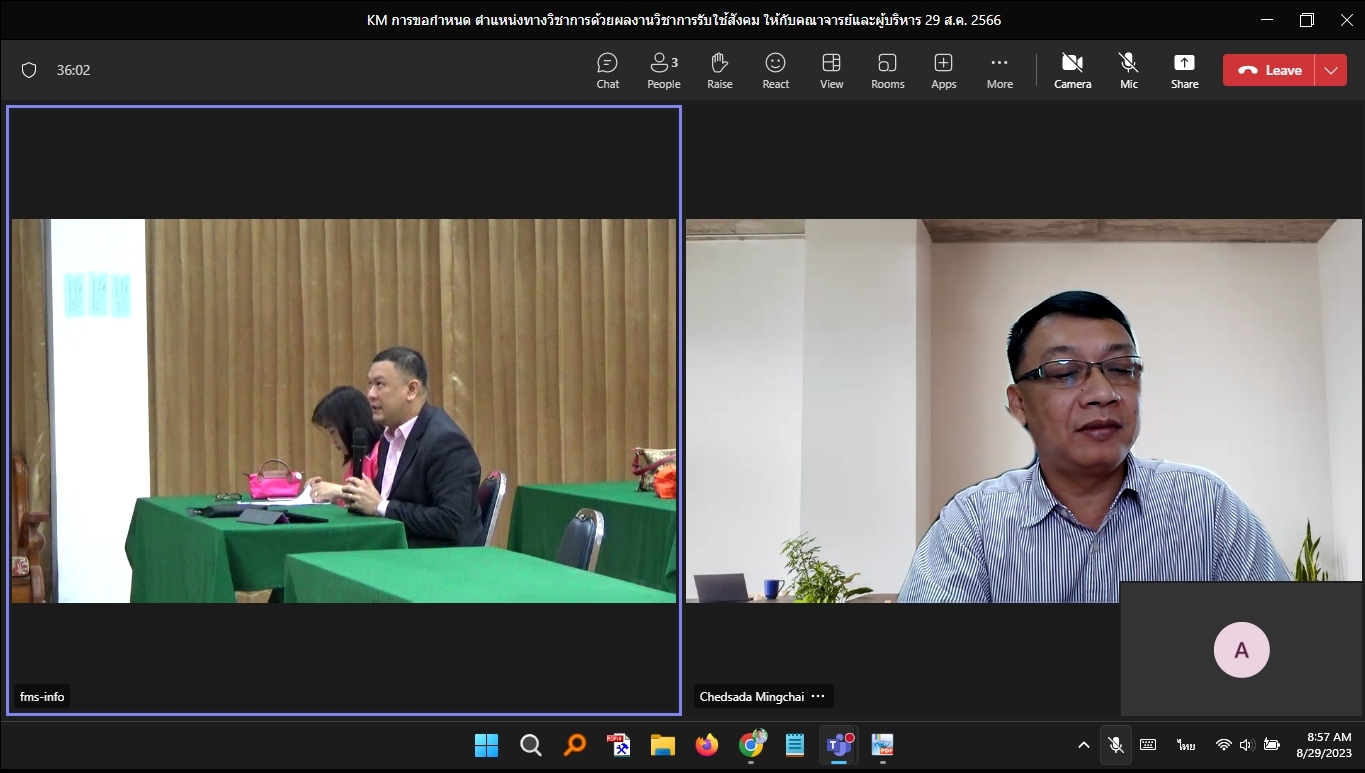1365x773 pixels.
Task: Show the People participants list
Action: [x=663, y=70]
